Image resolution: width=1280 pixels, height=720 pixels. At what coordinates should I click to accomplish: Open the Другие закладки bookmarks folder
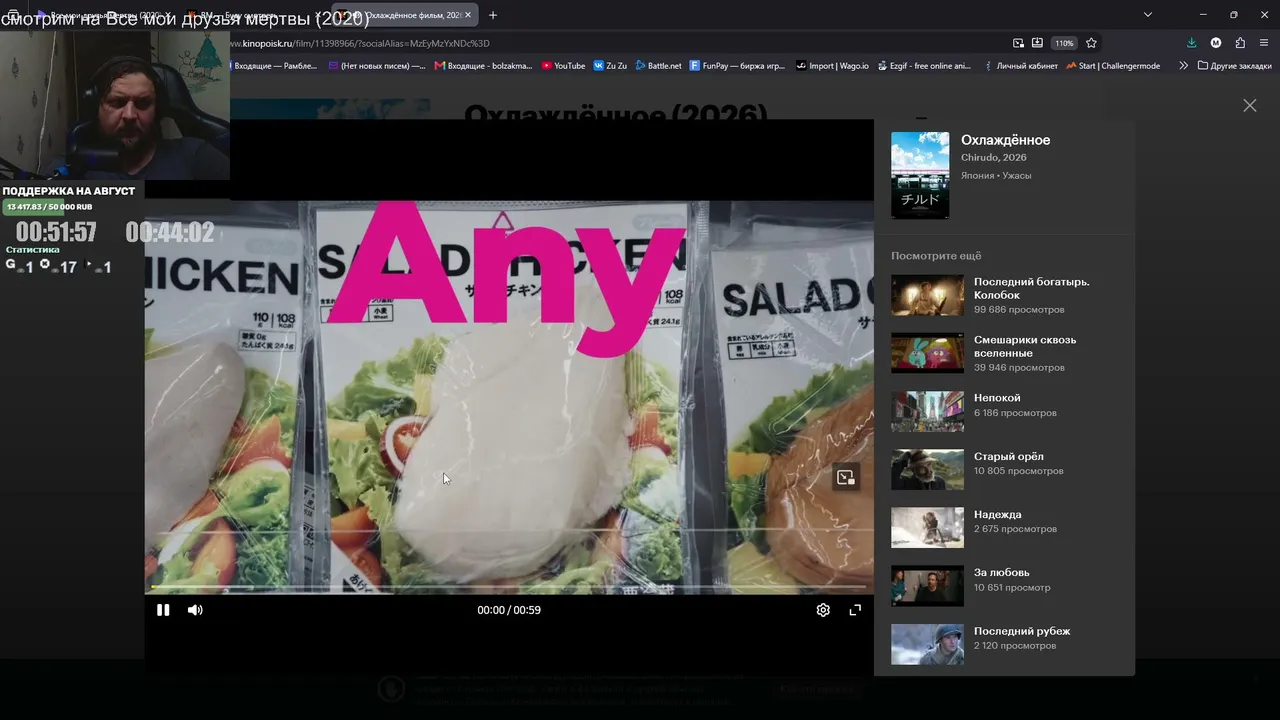(x=1233, y=66)
